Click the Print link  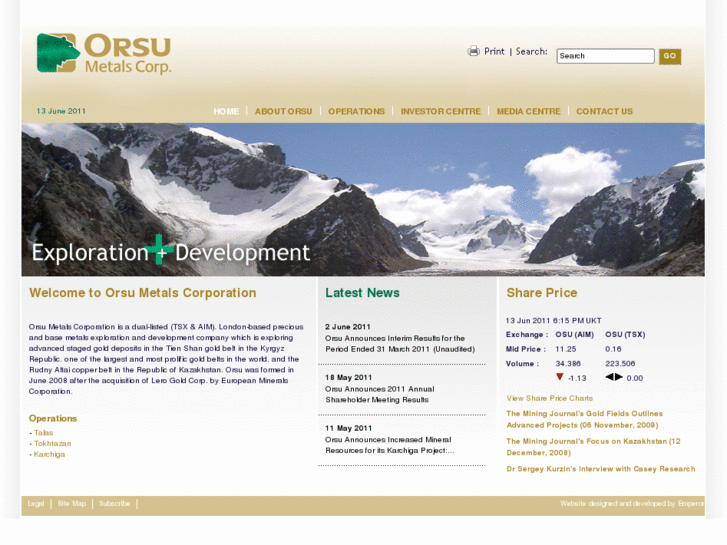494,51
